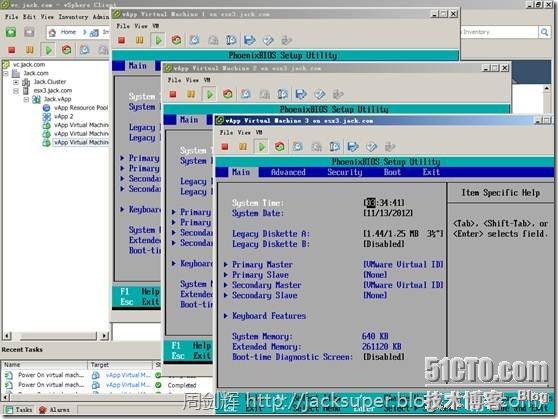Click the red power-off icon in VM 2 window
Image resolution: width=558 pixels, height=419 pixels.
click(x=173, y=94)
